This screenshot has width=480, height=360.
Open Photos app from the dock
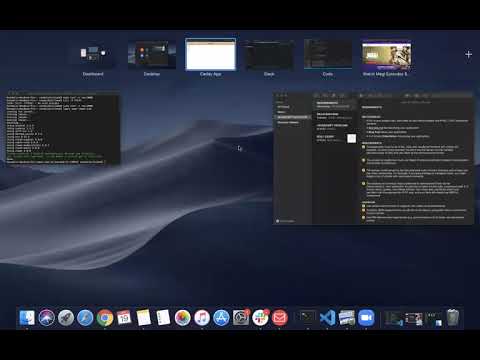[x=182, y=318]
